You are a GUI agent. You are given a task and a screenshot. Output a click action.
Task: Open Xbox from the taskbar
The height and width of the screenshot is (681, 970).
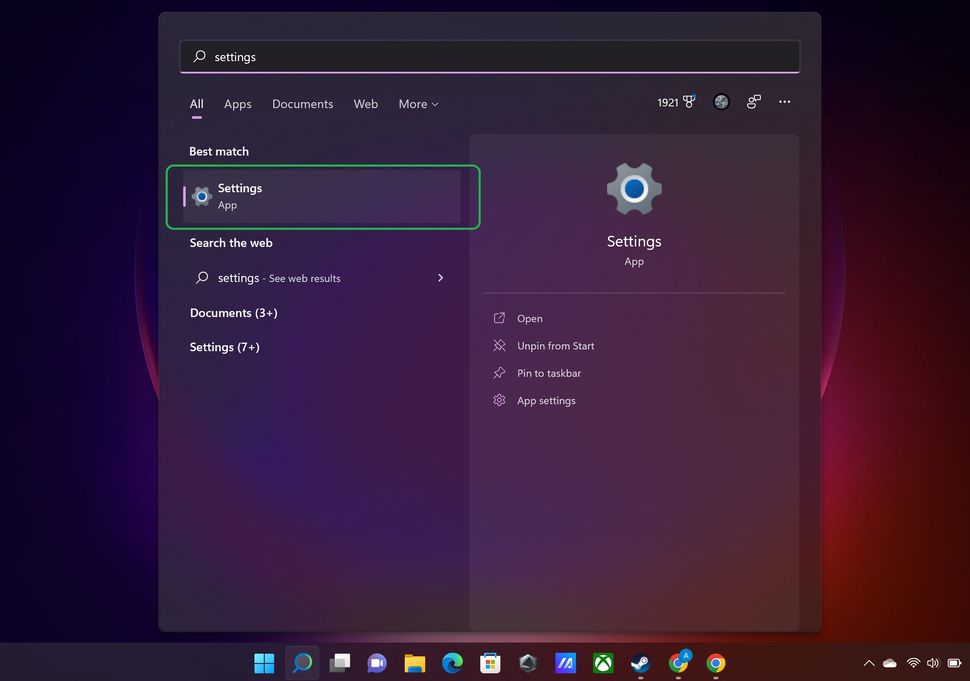coord(602,663)
